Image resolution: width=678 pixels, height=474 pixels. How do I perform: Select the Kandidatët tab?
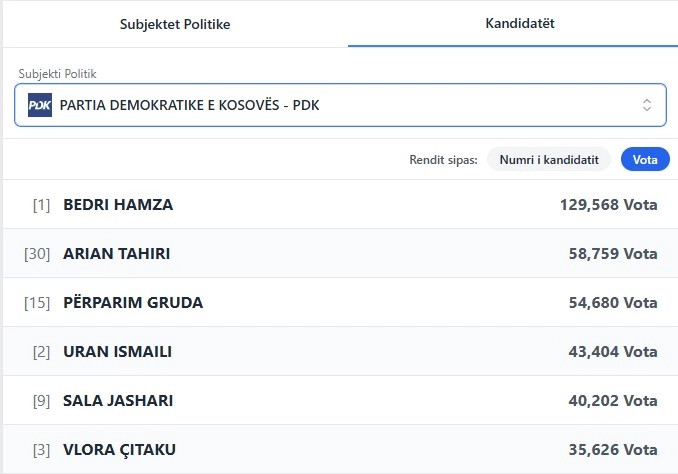pos(513,23)
